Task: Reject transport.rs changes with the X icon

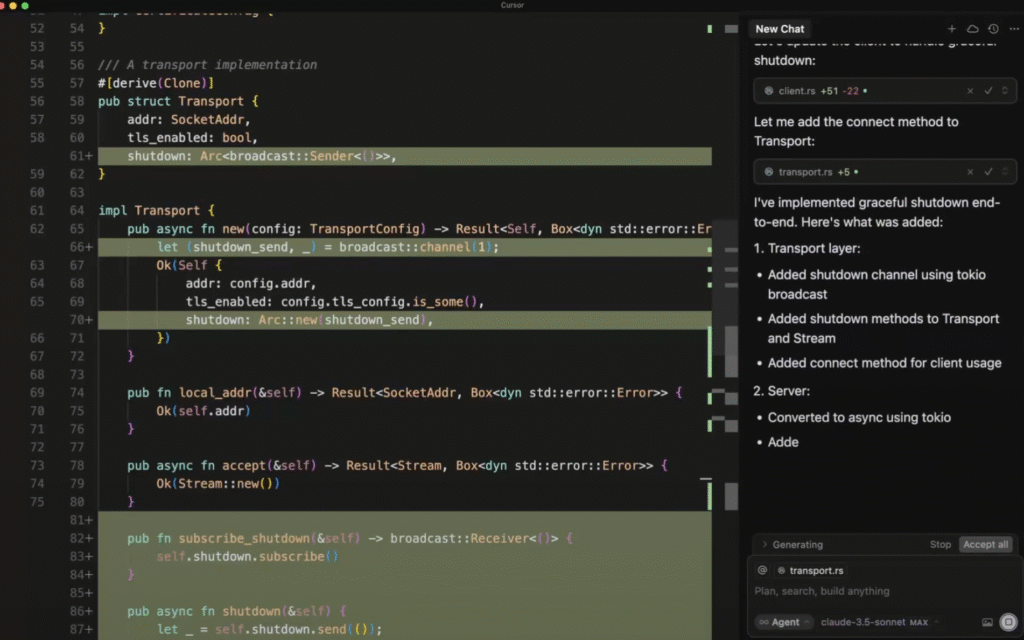Action: (x=970, y=172)
